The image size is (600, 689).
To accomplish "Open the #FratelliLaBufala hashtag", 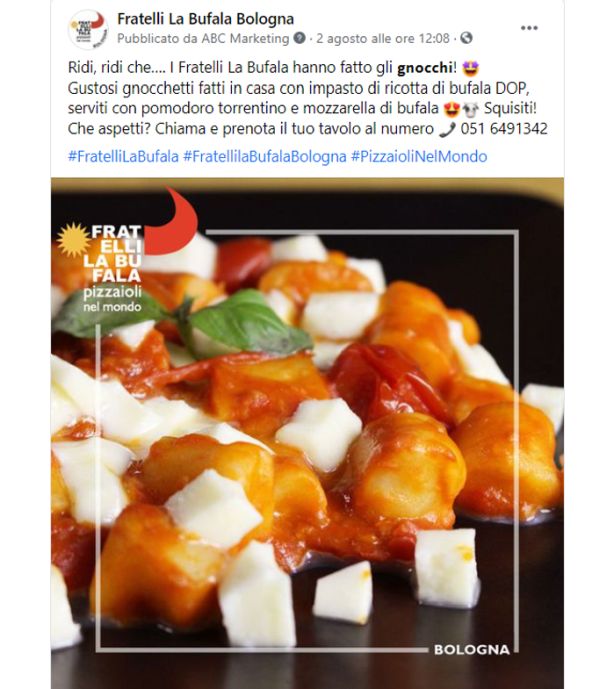I will 124,156.
